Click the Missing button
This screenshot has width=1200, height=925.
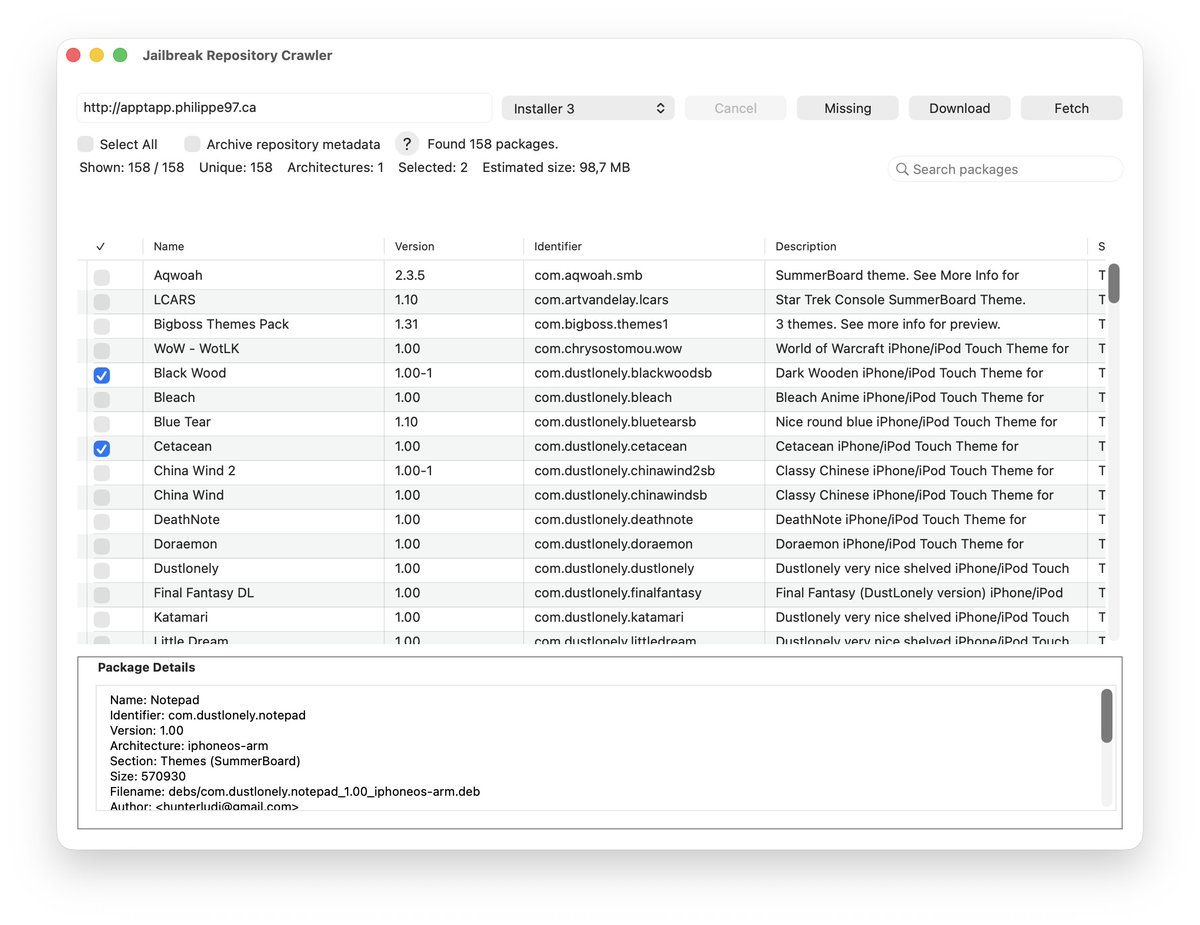[848, 108]
